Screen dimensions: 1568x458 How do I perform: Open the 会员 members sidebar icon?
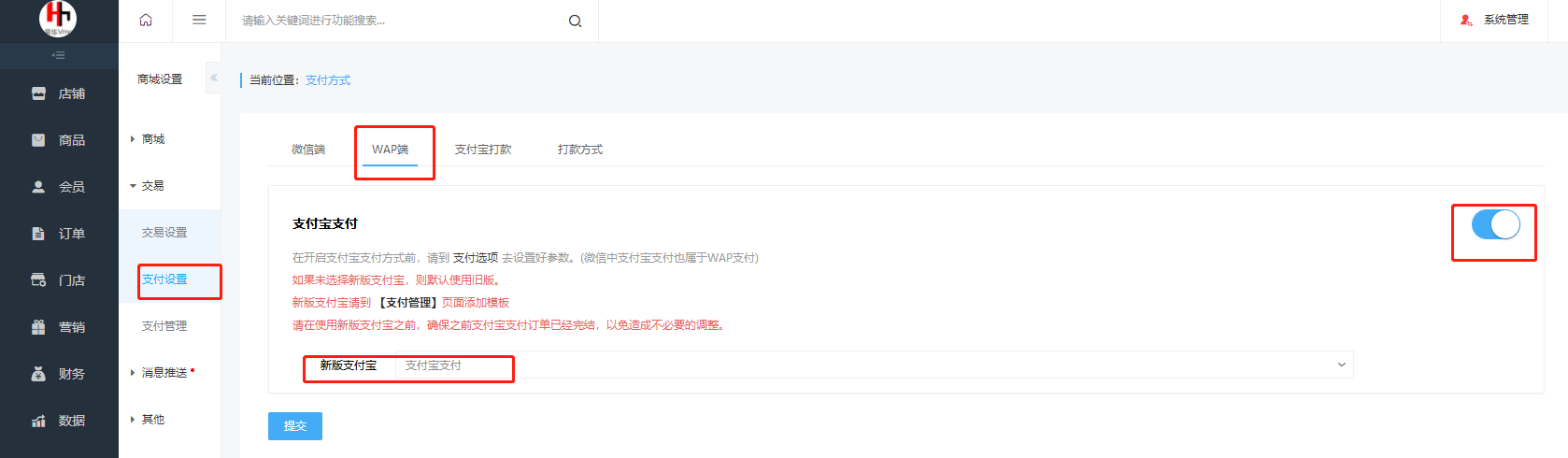pyautogui.click(x=38, y=187)
